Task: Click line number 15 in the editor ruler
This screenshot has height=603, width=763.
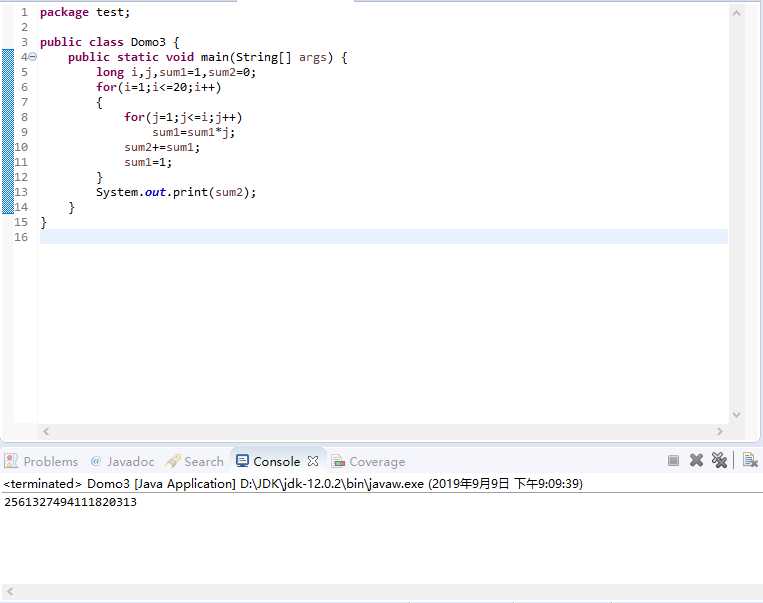Action: (x=21, y=222)
